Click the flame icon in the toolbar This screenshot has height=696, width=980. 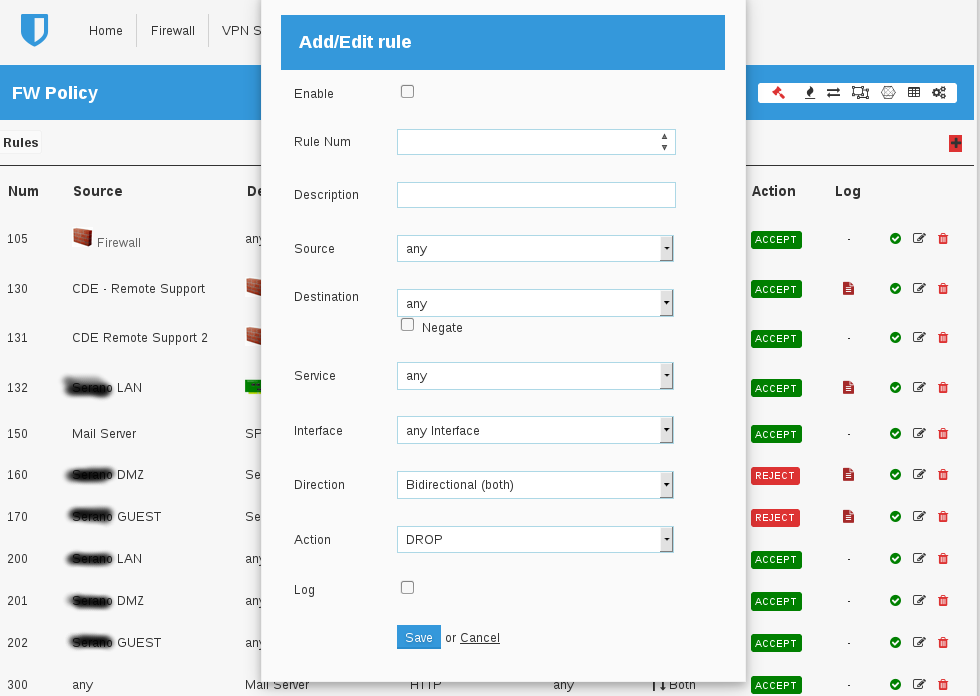pyautogui.click(x=809, y=93)
